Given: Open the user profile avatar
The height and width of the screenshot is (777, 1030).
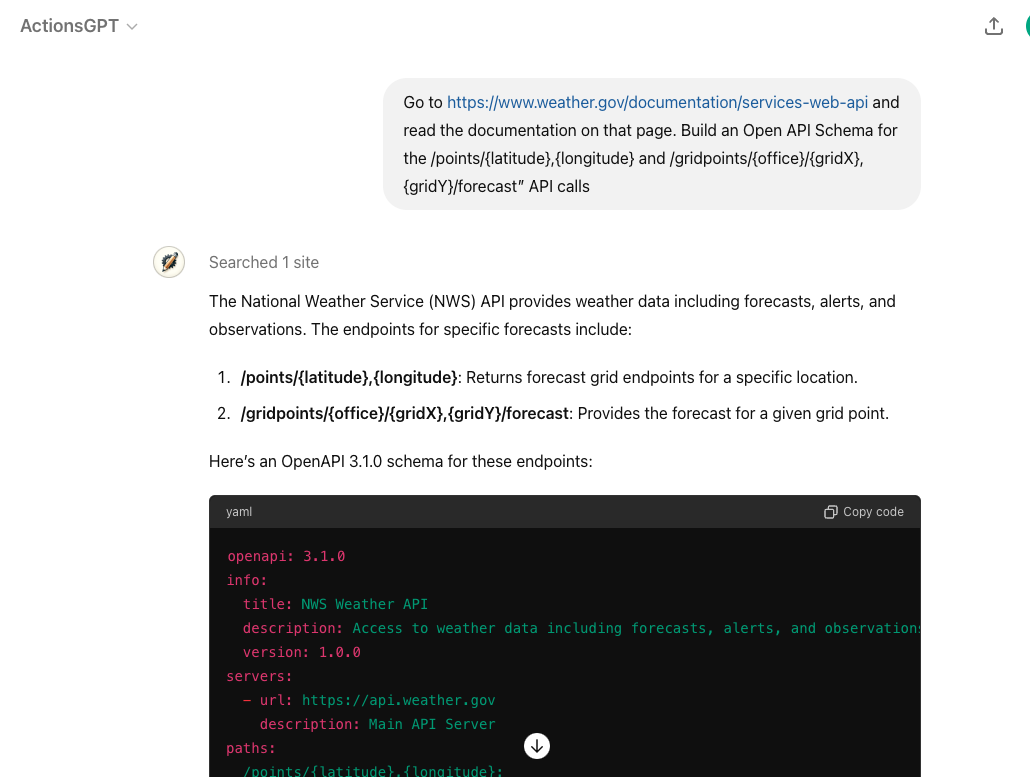Looking at the screenshot, I should pyautogui.click(x=1026, y=27).
